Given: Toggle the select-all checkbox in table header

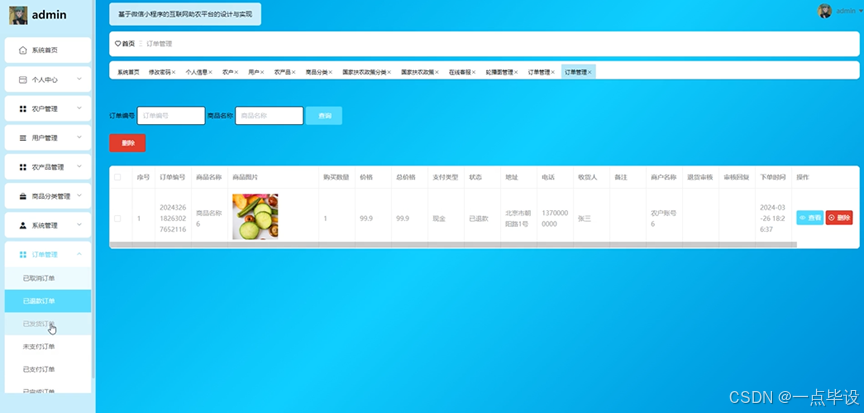Looking at the screenshot, I should [x=117, y=177].
